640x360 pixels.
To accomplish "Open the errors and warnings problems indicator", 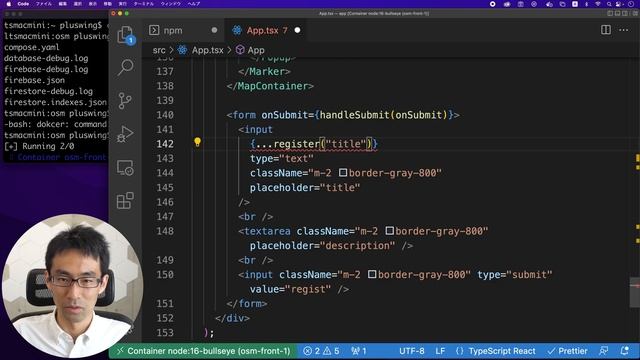I will tap(322, 351).
